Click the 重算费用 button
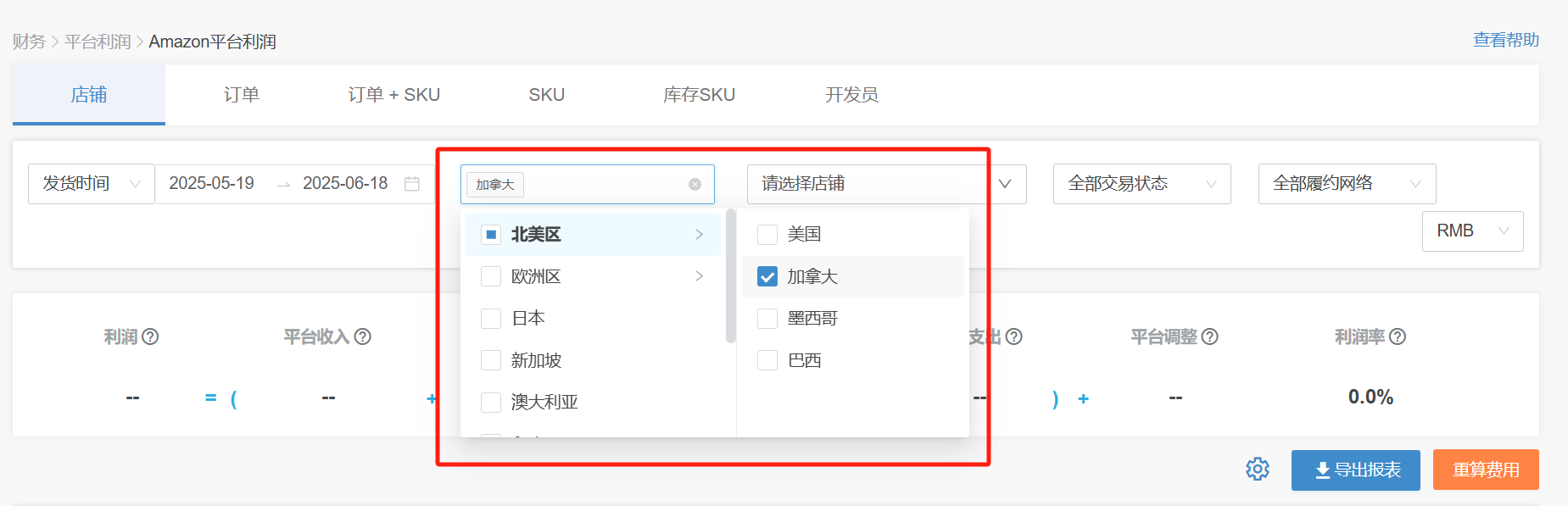Viewport: 1568px width, 506px height. tap(1486, 470)
